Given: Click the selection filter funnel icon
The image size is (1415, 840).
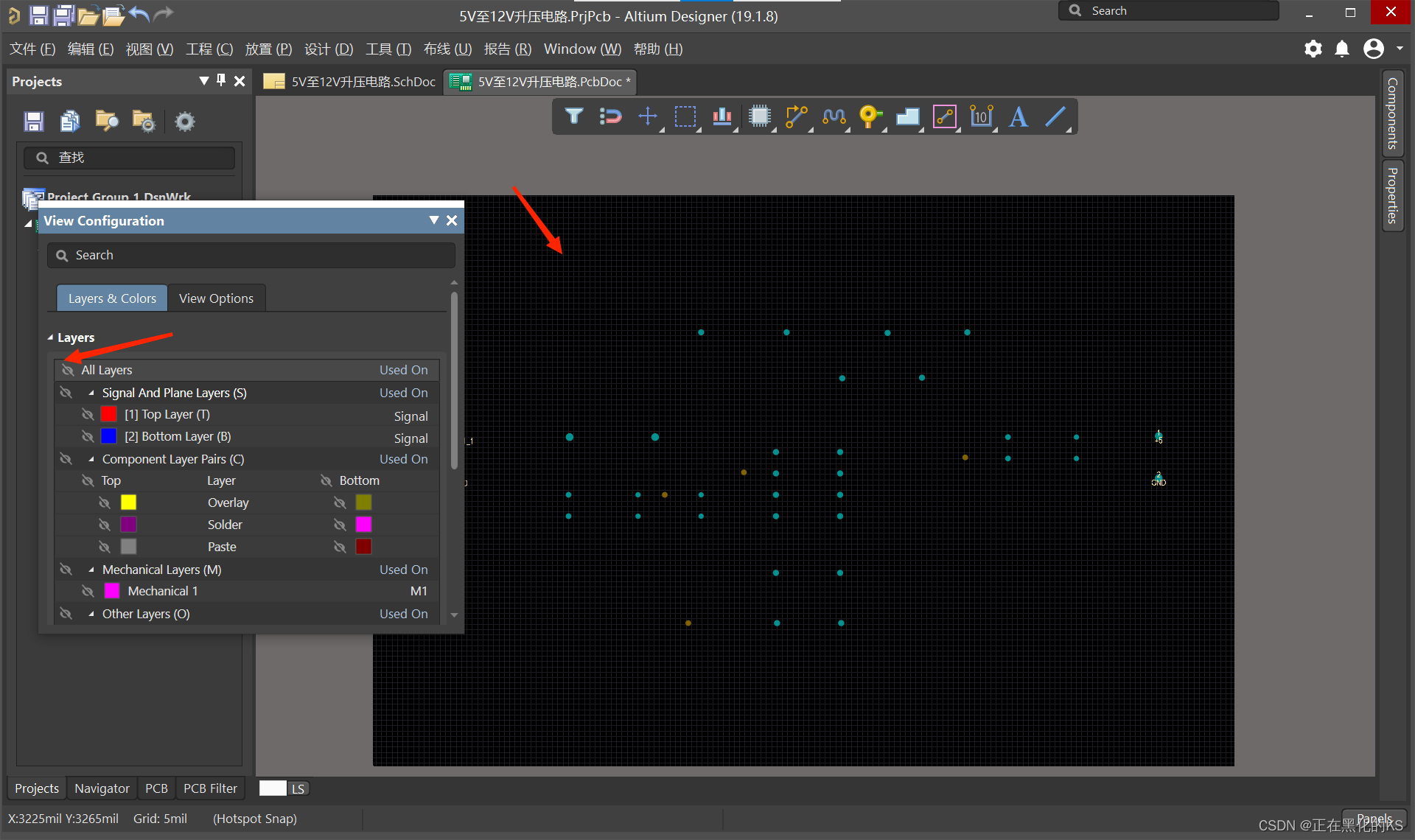Looking at the screenshot, I should 573,116.
